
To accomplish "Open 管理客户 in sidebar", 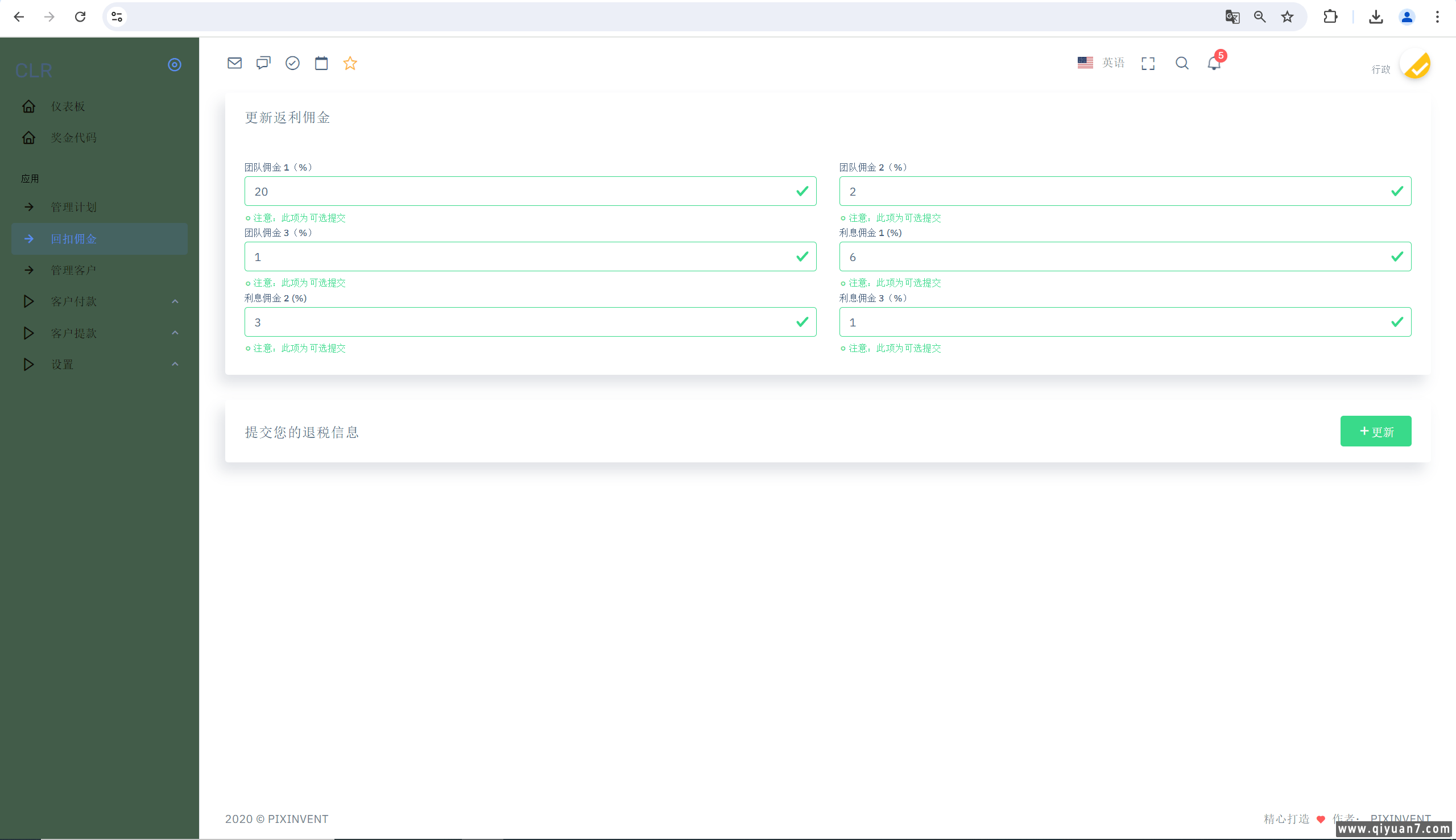I will click(73, 270).
